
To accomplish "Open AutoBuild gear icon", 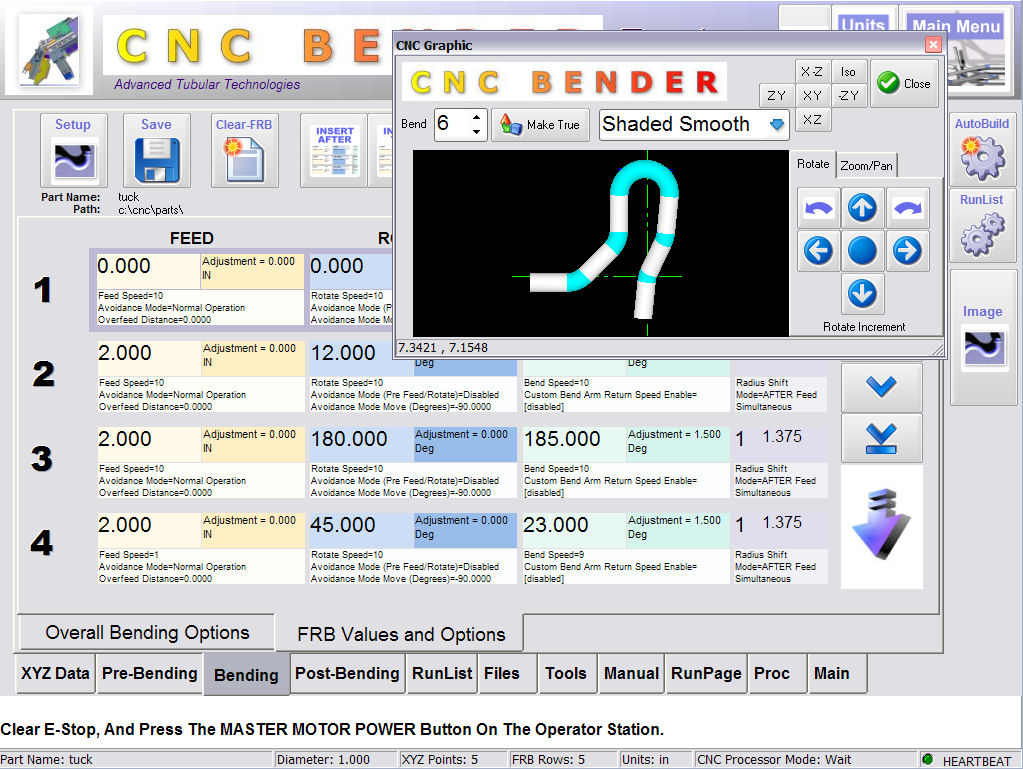I will coord(981,147).
